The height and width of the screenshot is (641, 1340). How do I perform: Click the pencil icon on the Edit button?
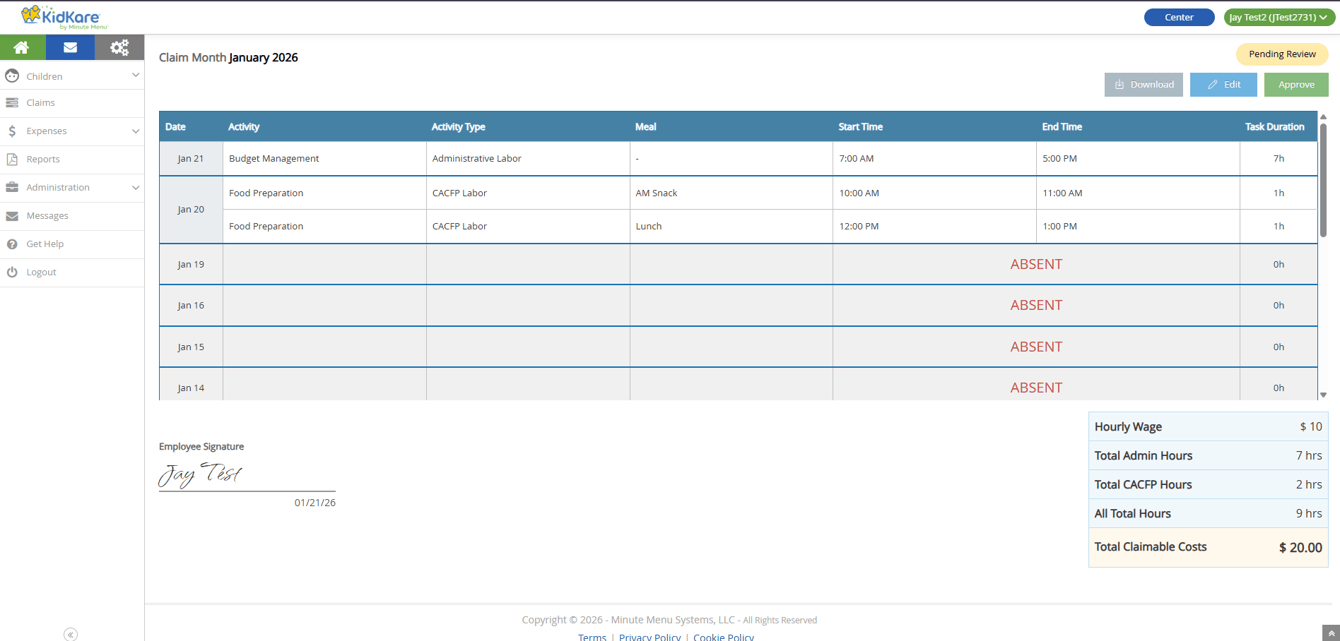(x=1212, y=85)
